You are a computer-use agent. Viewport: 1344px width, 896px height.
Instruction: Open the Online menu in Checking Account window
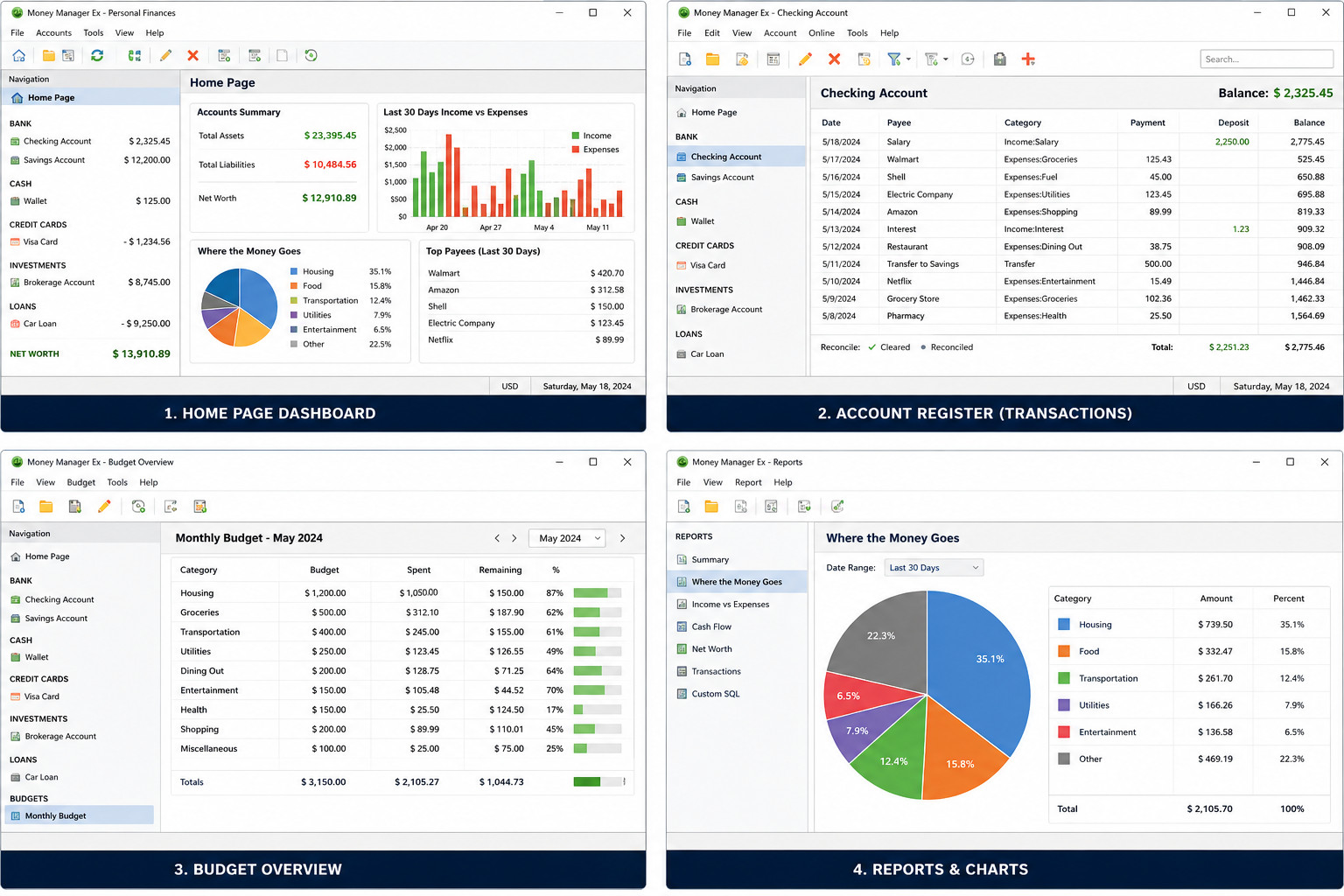tap(821, 33)
